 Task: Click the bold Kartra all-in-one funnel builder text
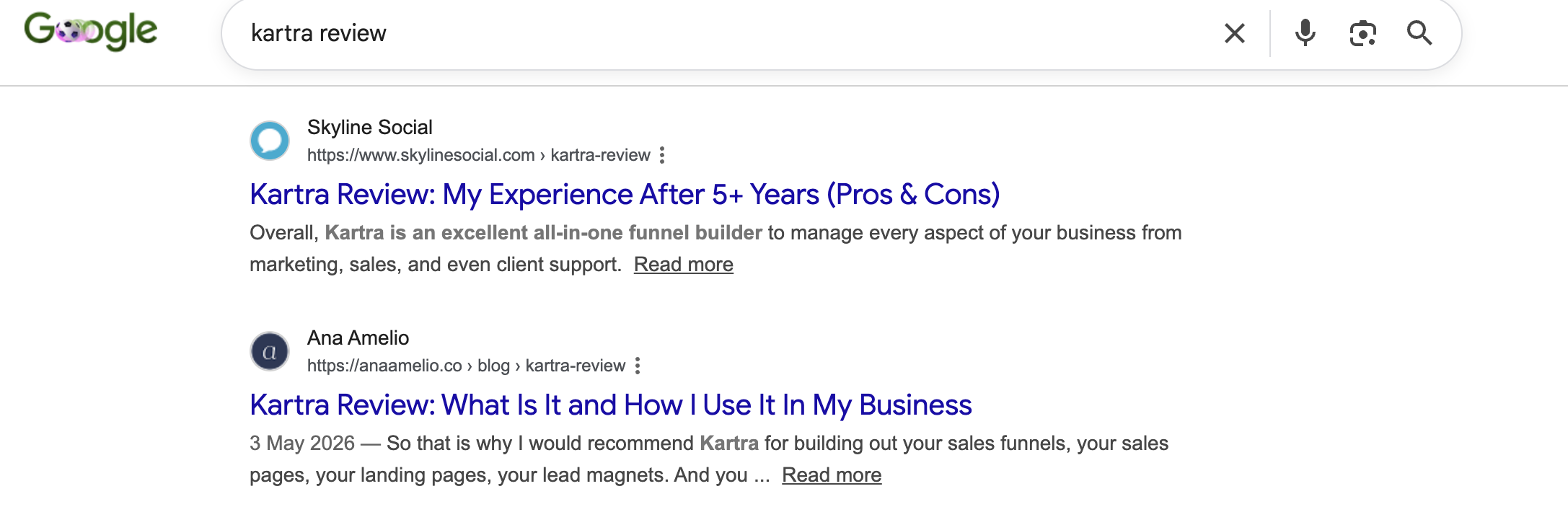543,233
